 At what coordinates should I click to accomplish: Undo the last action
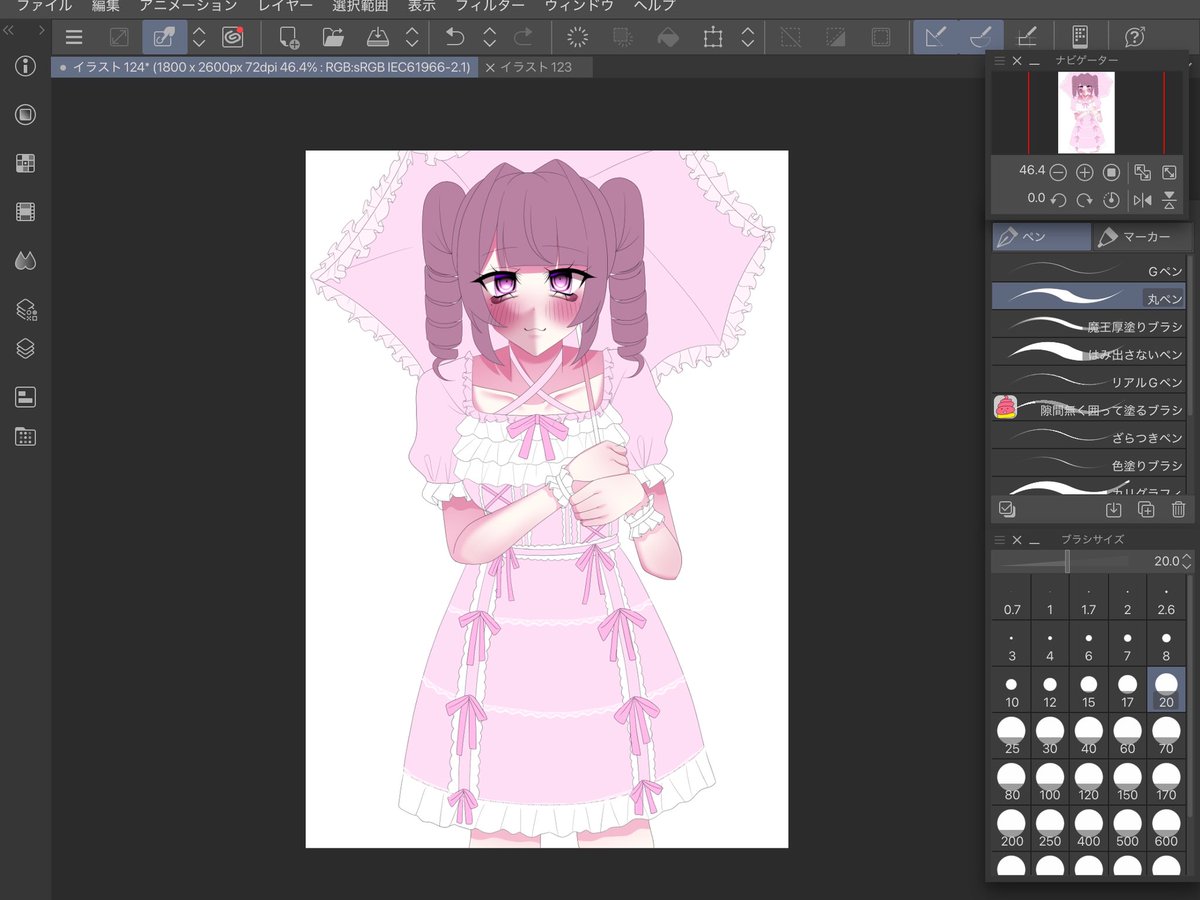454,38
